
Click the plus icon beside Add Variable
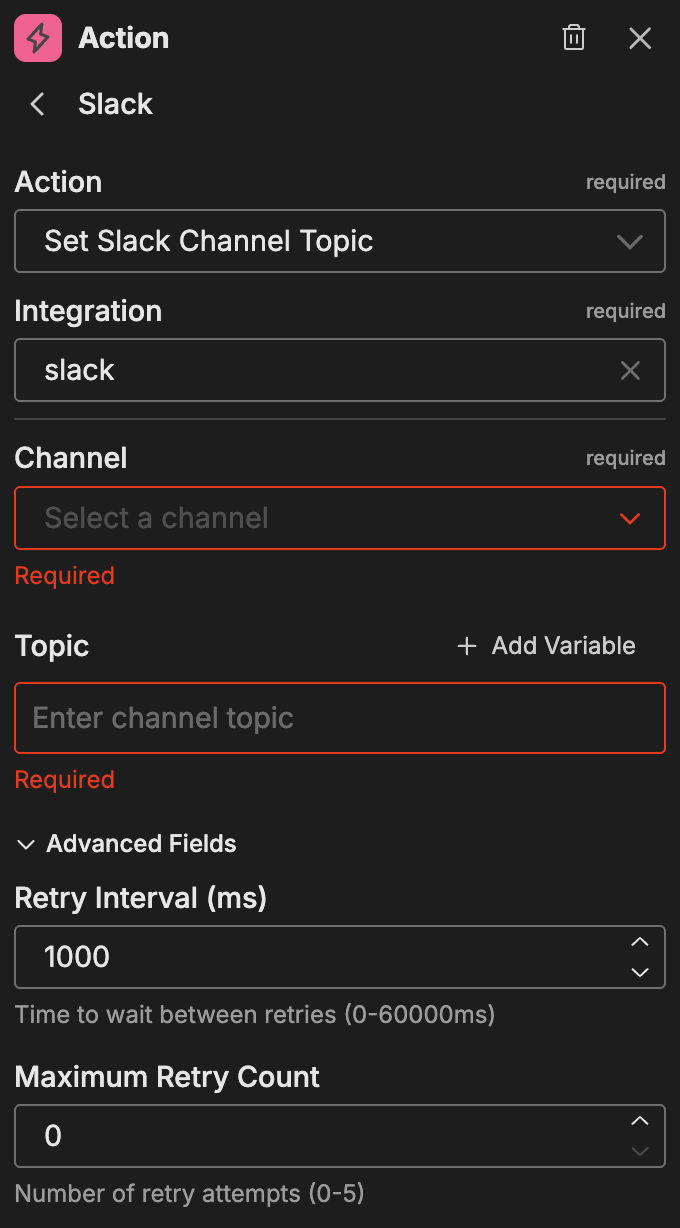tap(466, 646)
